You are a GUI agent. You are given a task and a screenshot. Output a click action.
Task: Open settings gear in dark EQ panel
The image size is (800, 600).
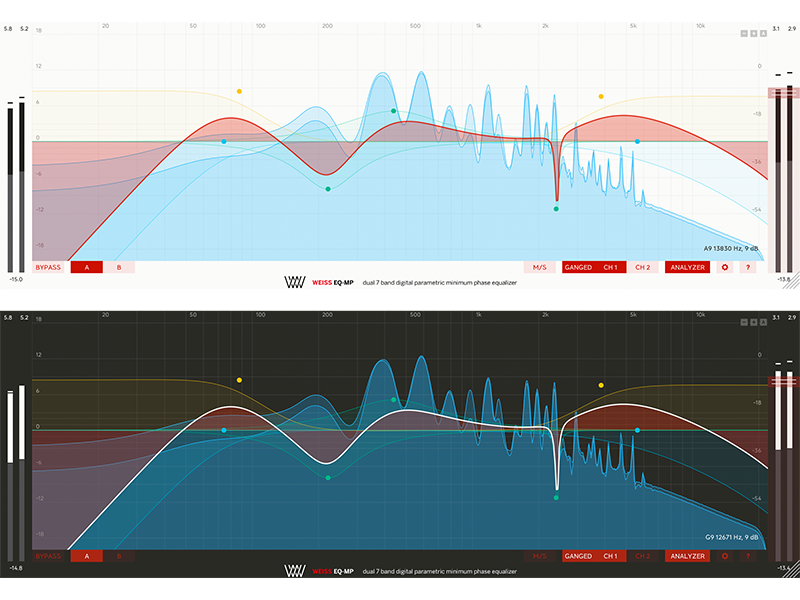tap(725, 556)
